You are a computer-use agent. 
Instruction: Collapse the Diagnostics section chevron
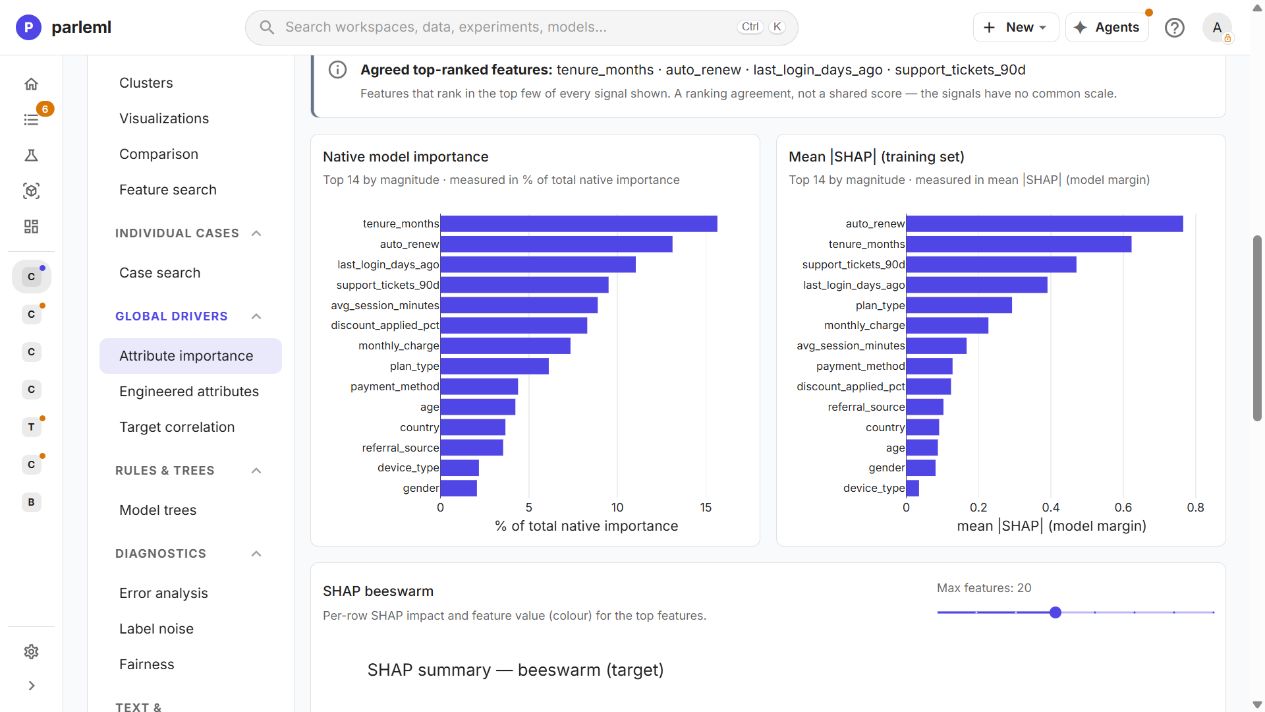[256, 553]
